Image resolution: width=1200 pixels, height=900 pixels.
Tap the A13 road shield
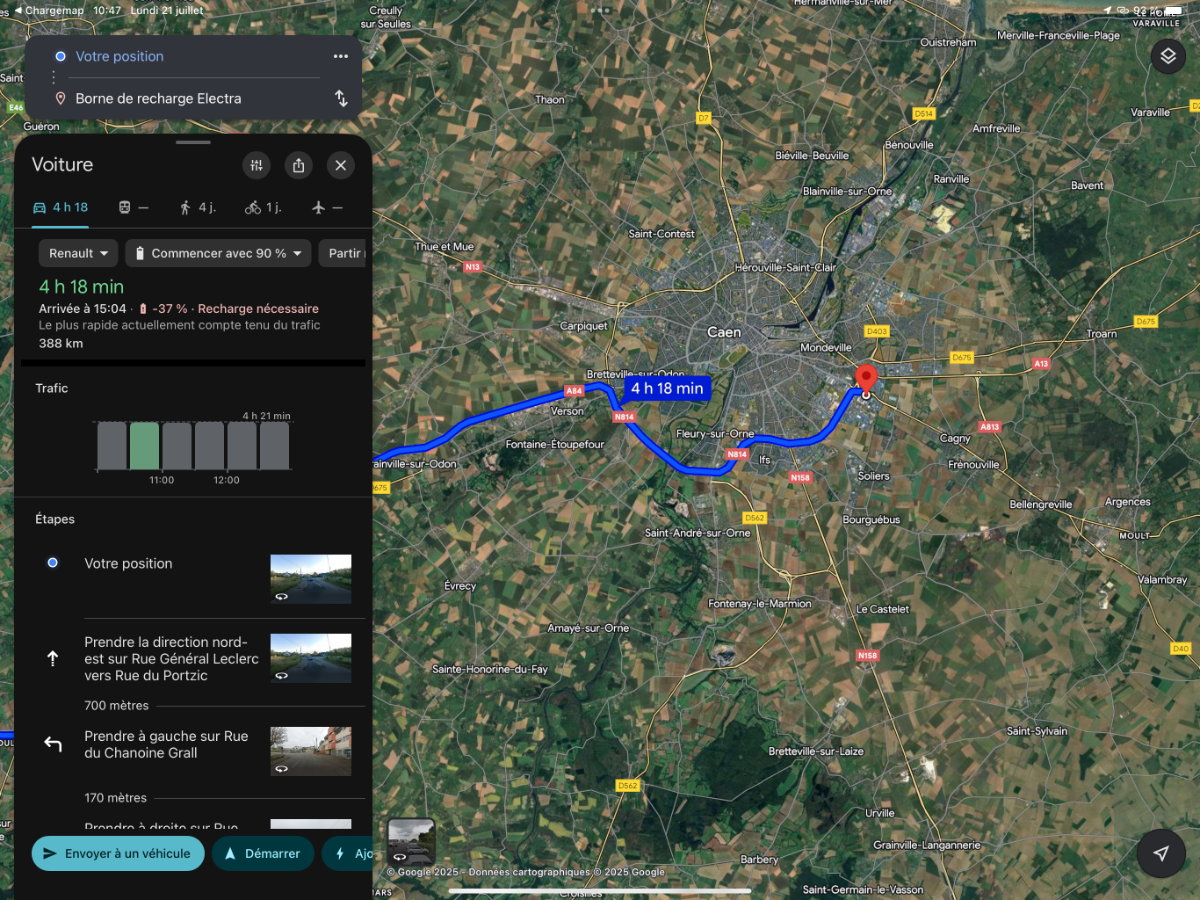tap(1042, 364)
